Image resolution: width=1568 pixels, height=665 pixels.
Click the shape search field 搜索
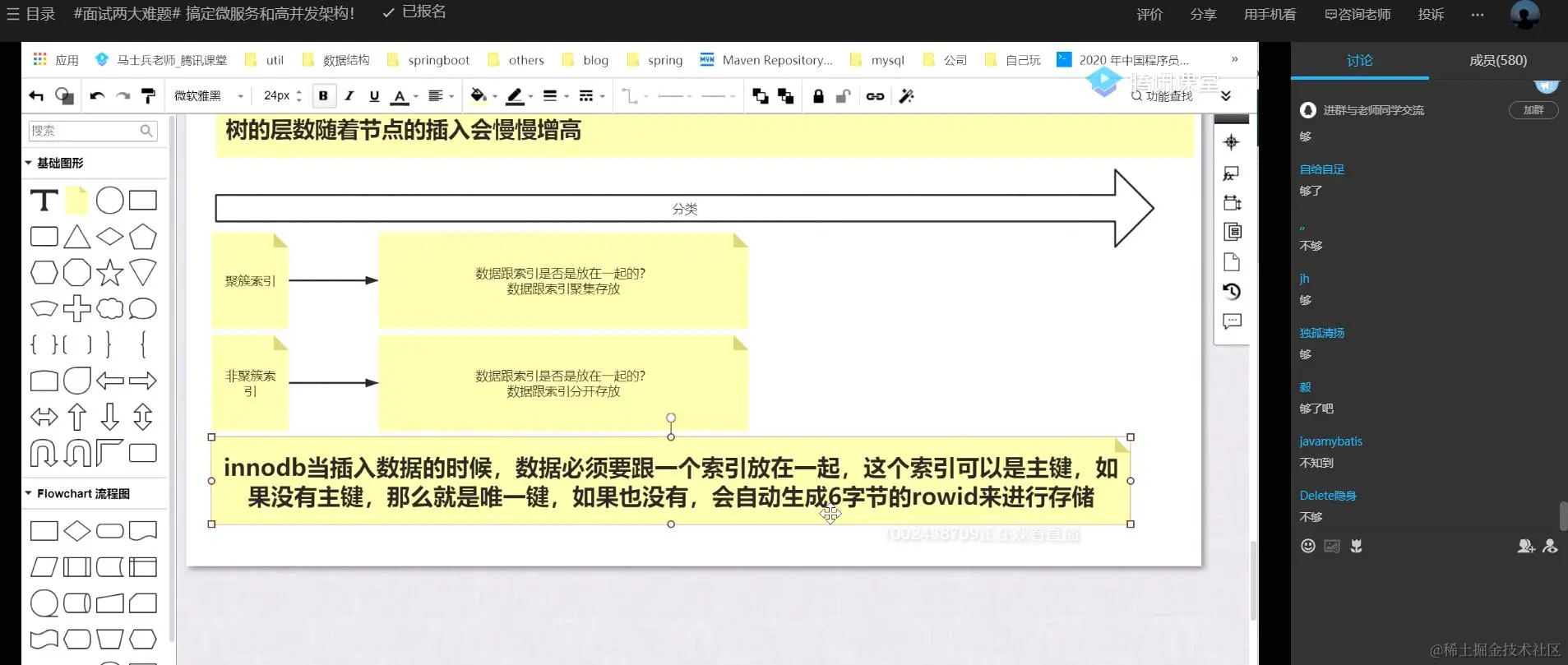(92, 131)
